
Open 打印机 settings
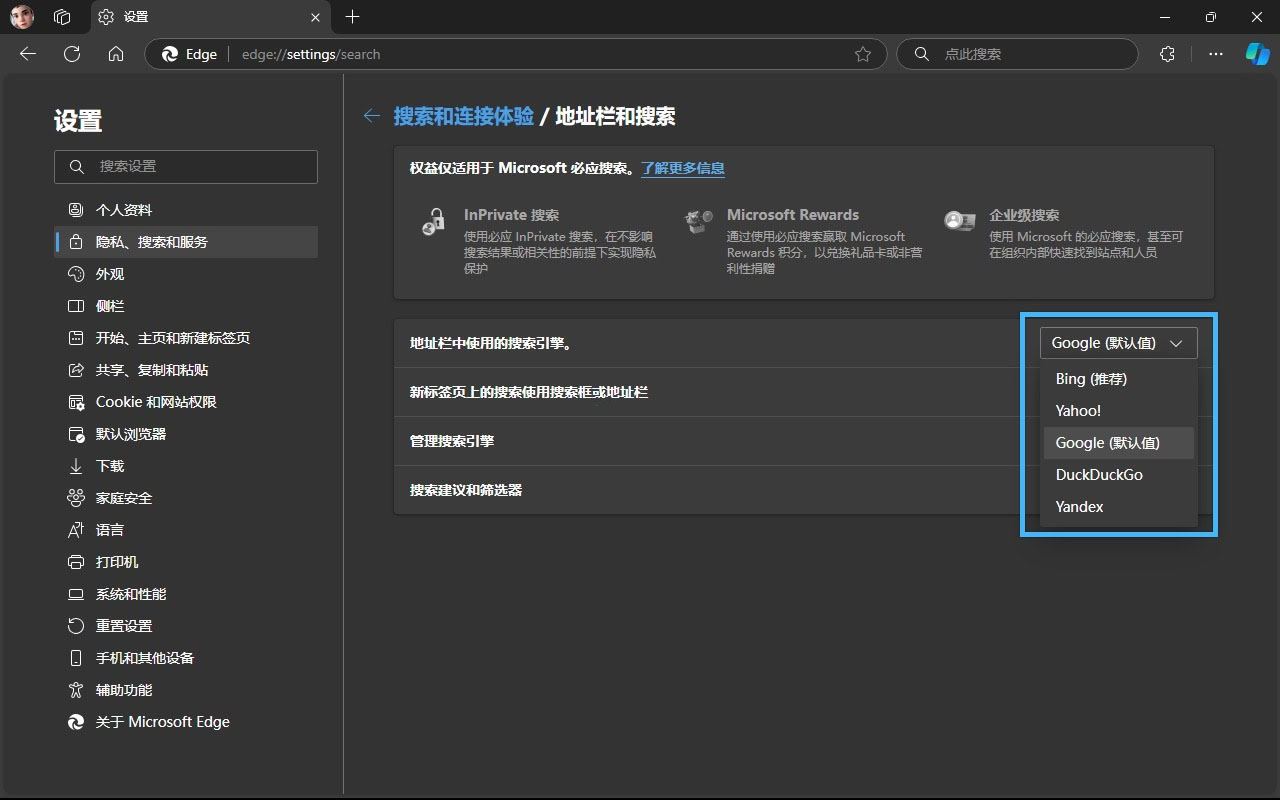click(x=186, y=562)
